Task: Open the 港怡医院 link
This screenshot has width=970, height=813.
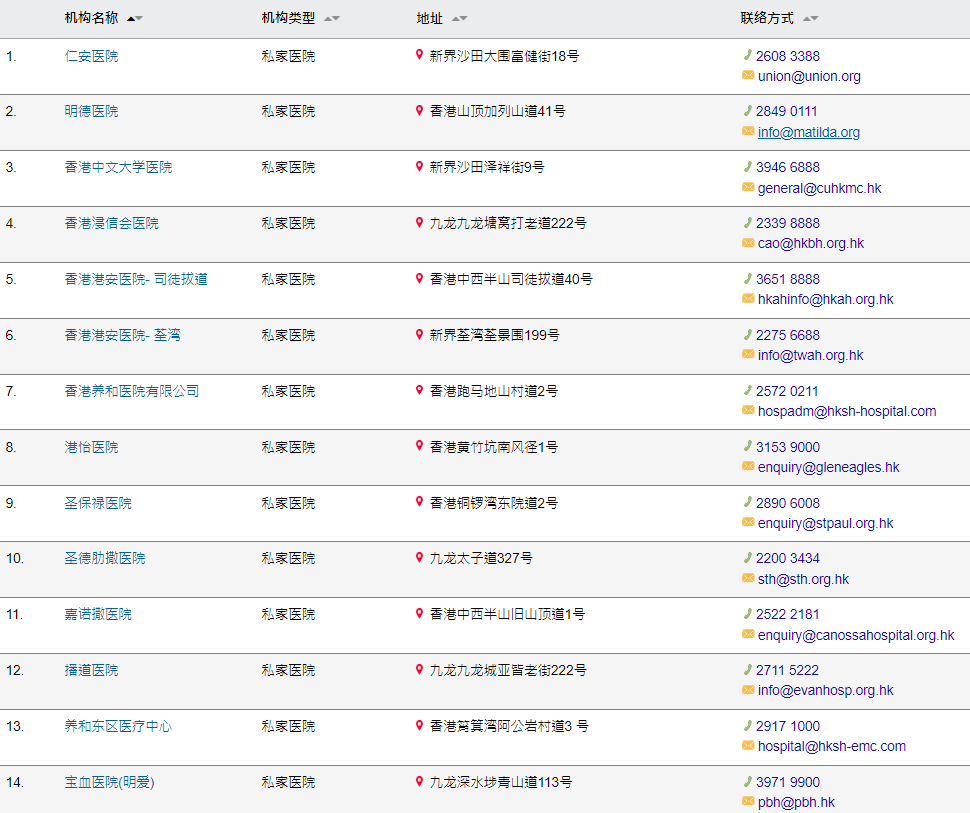Action: pyautogui.click(x=92, y=447)
